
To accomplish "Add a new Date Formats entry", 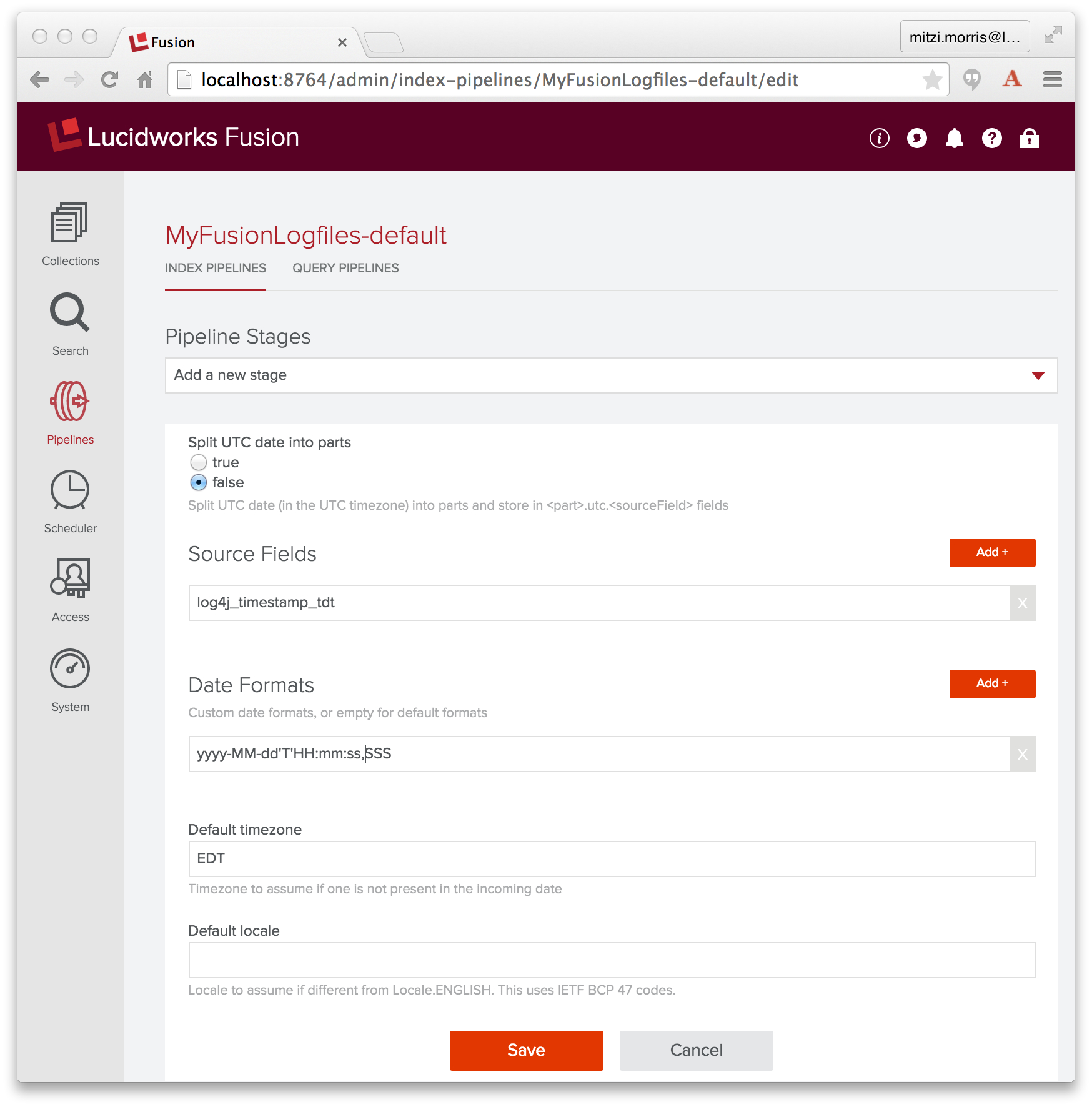I will pos(992,683).
